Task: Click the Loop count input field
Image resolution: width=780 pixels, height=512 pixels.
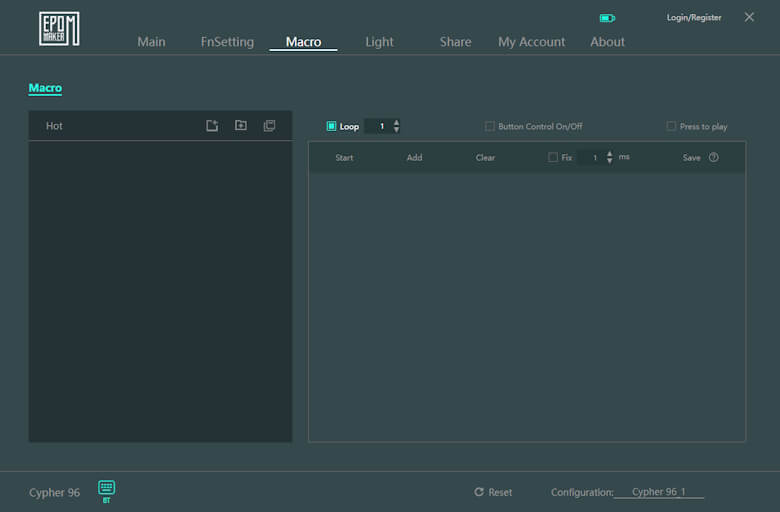Action: (380, 127)
